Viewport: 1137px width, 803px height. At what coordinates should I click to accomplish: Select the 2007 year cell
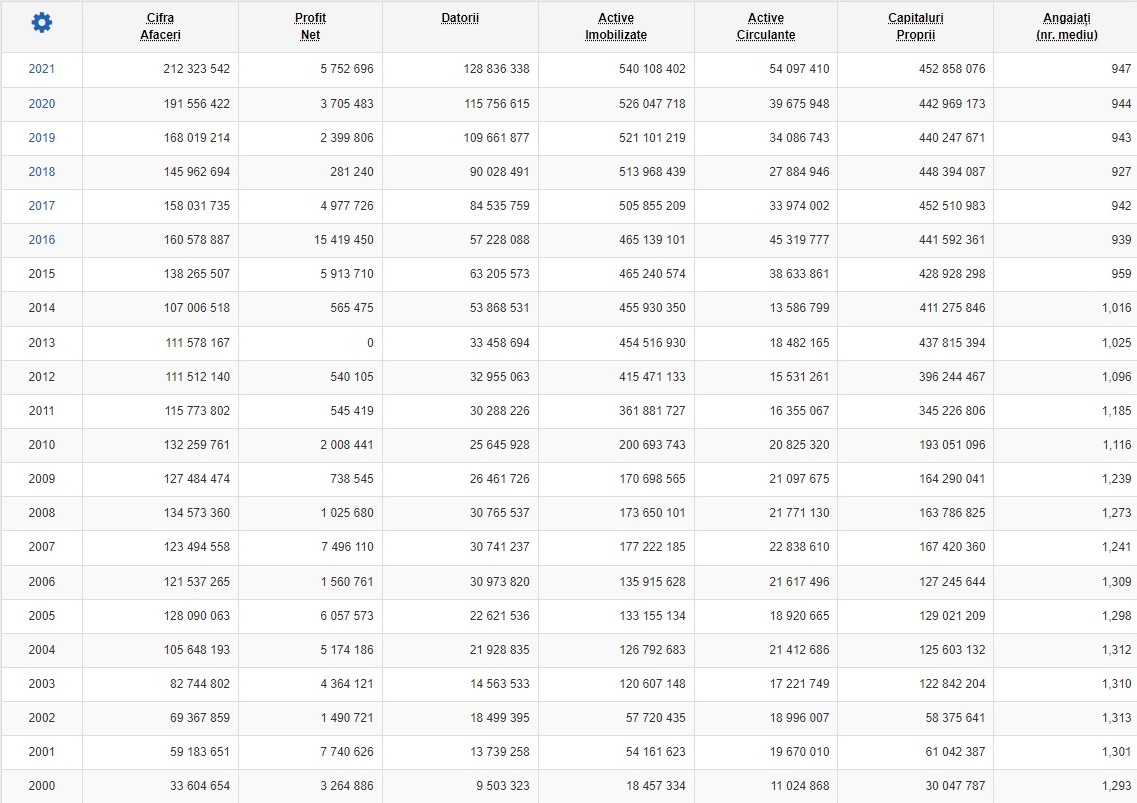[x=41, y=548]
